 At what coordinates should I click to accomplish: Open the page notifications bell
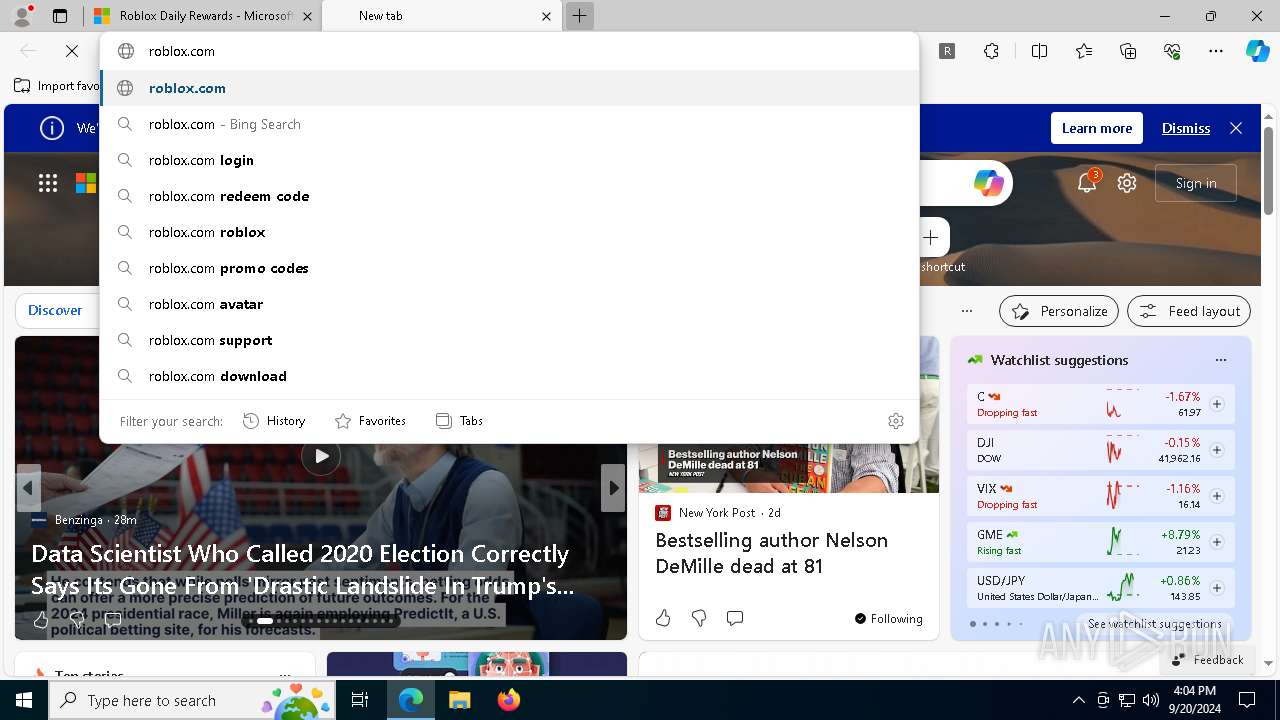point(1087,183)
